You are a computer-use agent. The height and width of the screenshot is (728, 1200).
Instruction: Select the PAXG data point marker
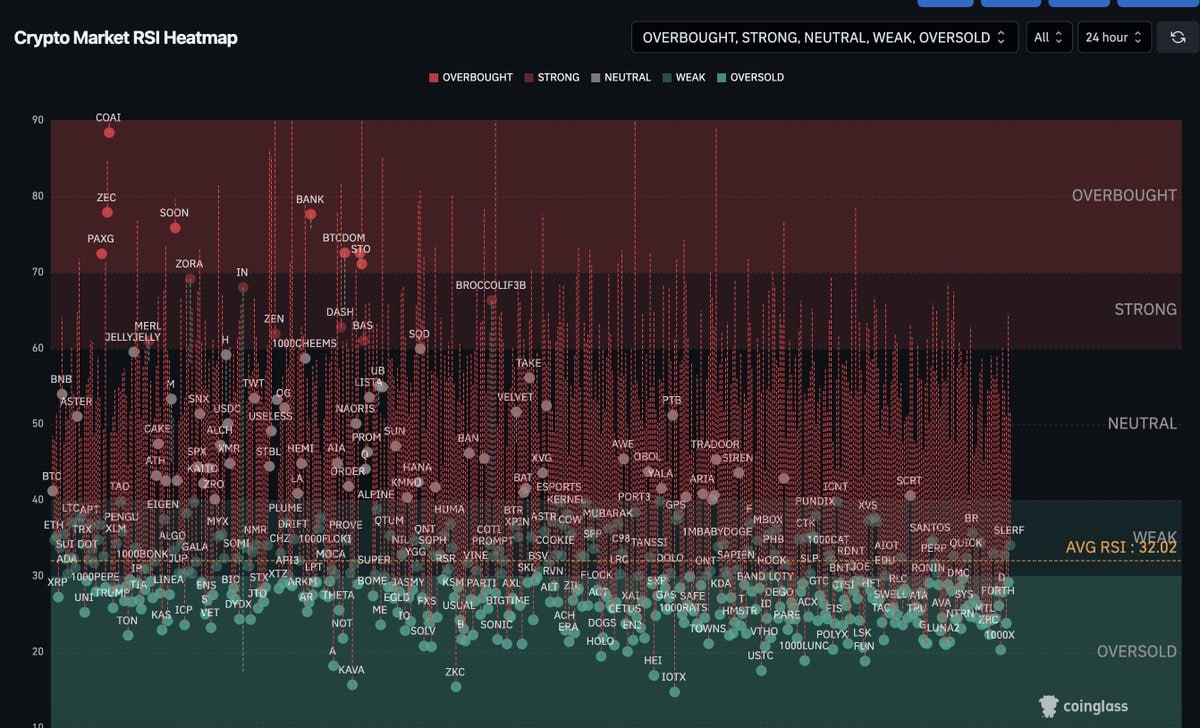click(x=101, y=254)
